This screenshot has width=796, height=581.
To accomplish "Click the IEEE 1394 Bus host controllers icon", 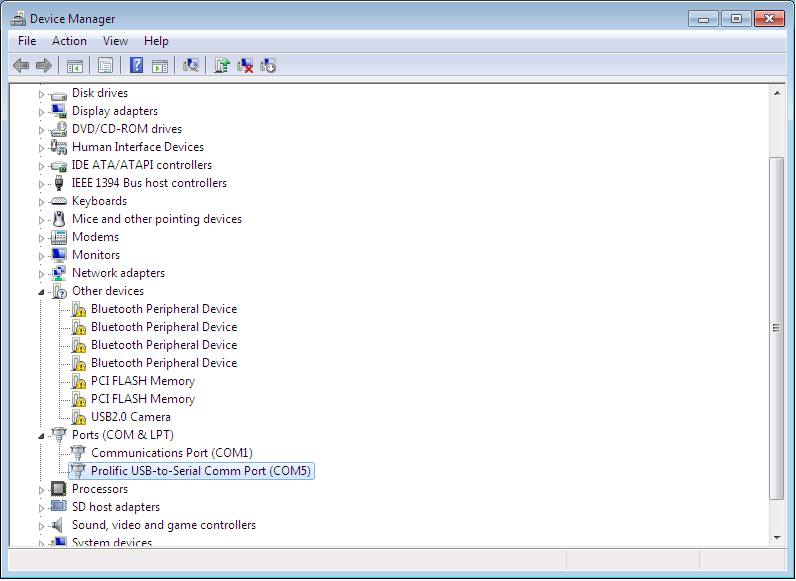I will 59,183.
